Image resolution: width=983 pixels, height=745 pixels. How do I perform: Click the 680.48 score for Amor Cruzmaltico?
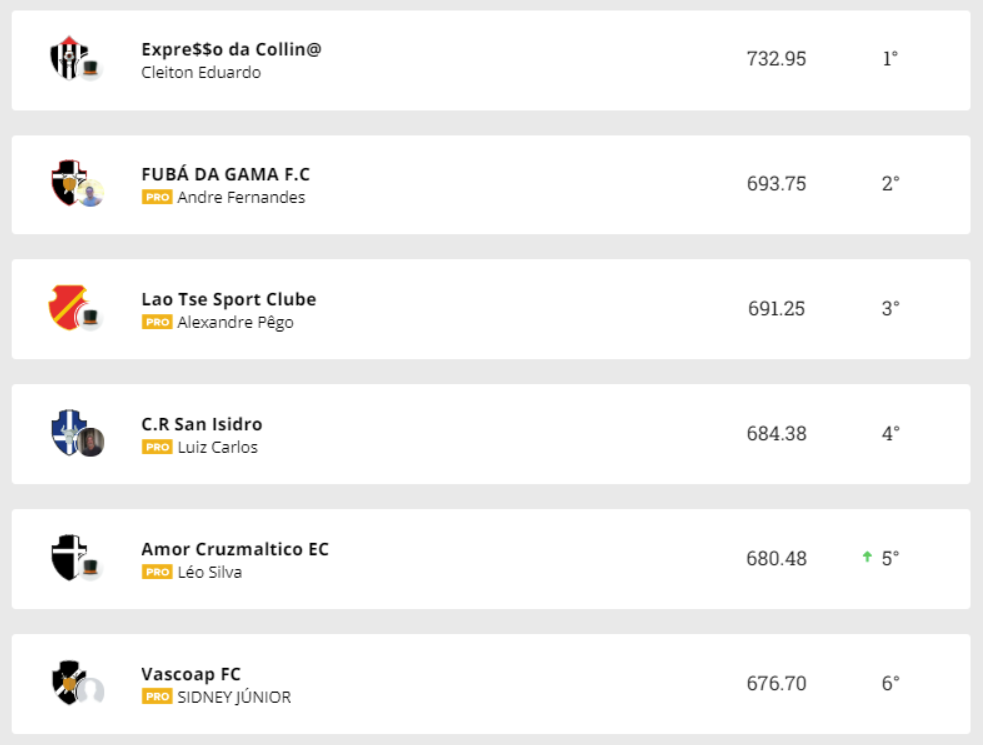pyautogui.click(x=776, y=559)
